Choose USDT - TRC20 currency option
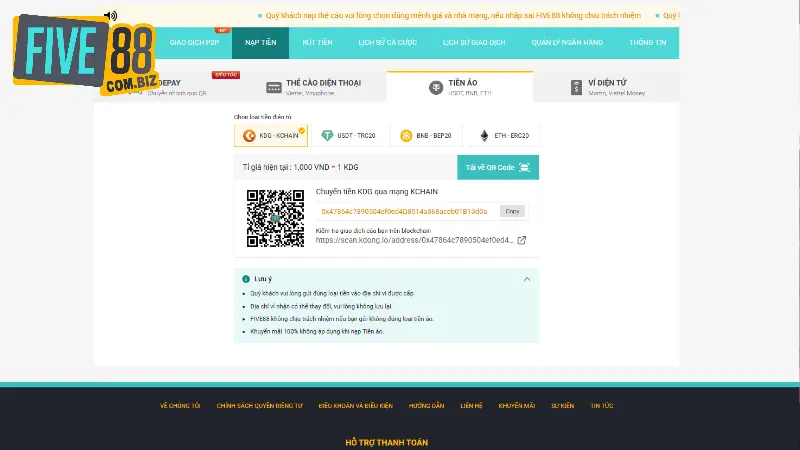Screen dimensions: 800x450 point(348,136)
